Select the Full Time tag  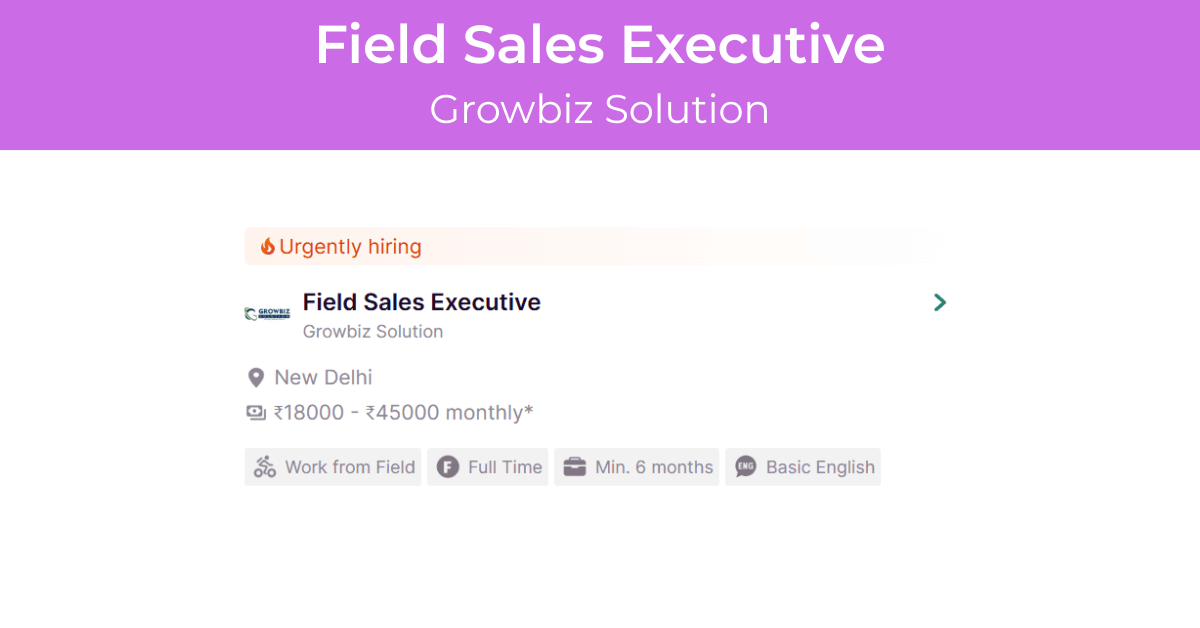point(488,467)
